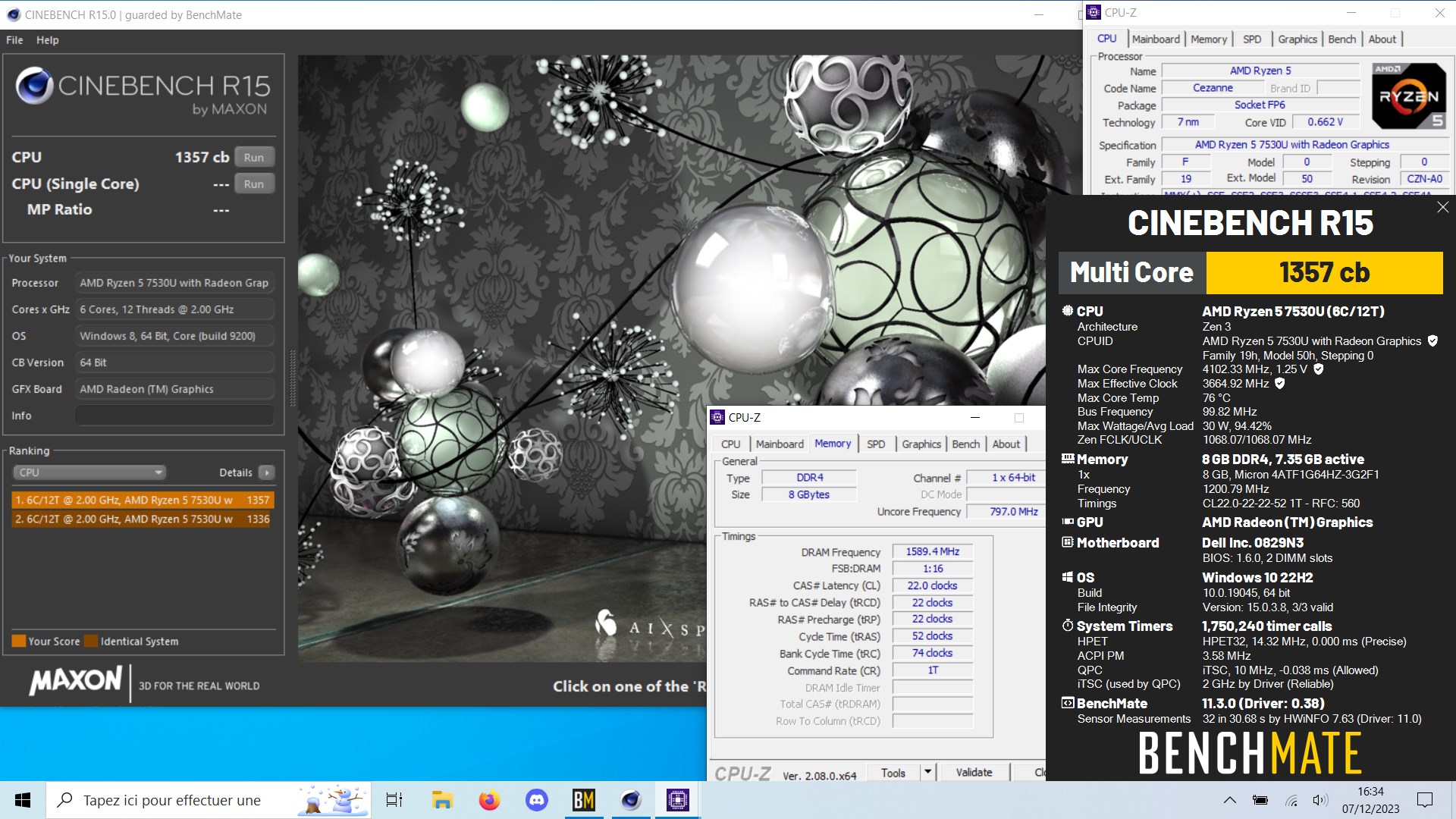This screenshot has height=819, width=1456.
Task: Open the Cinebench Help menu
Action: coord(47,39)
